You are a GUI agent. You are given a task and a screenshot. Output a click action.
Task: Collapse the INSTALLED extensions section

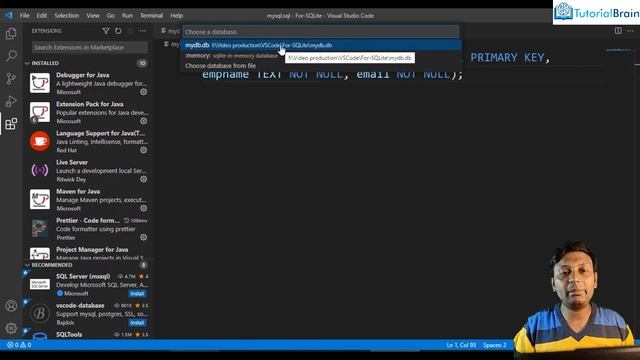[27, 63]
